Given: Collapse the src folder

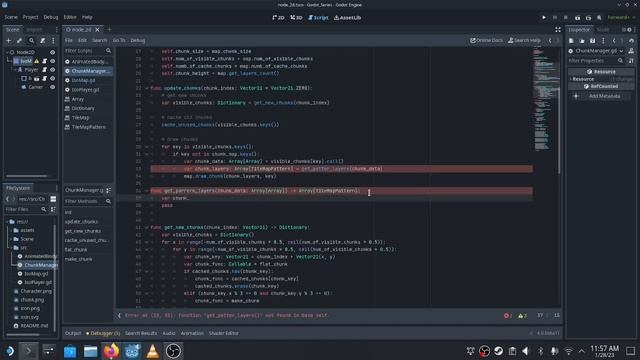Looking at the screenshot, I should click(x=11, y=248).
